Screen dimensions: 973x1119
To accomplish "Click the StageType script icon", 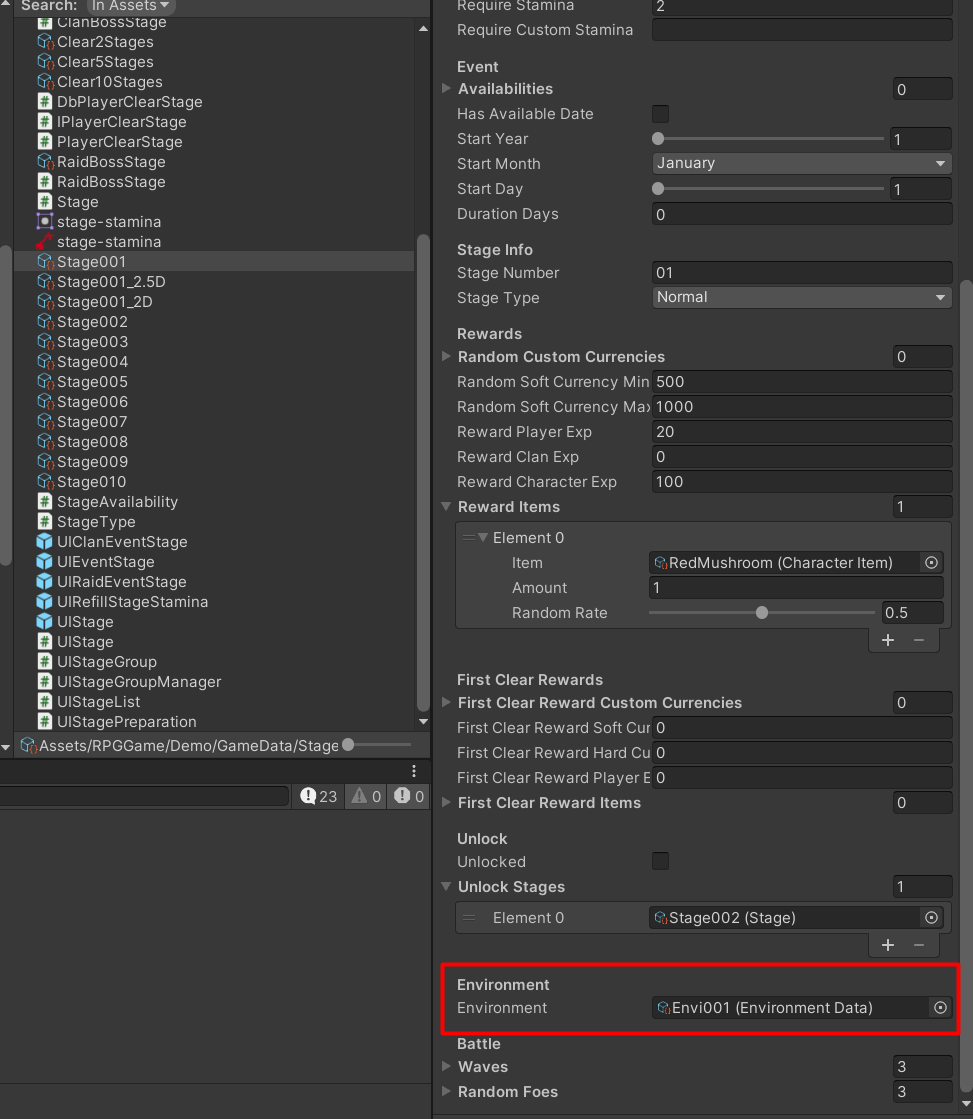I will (45, 521).
